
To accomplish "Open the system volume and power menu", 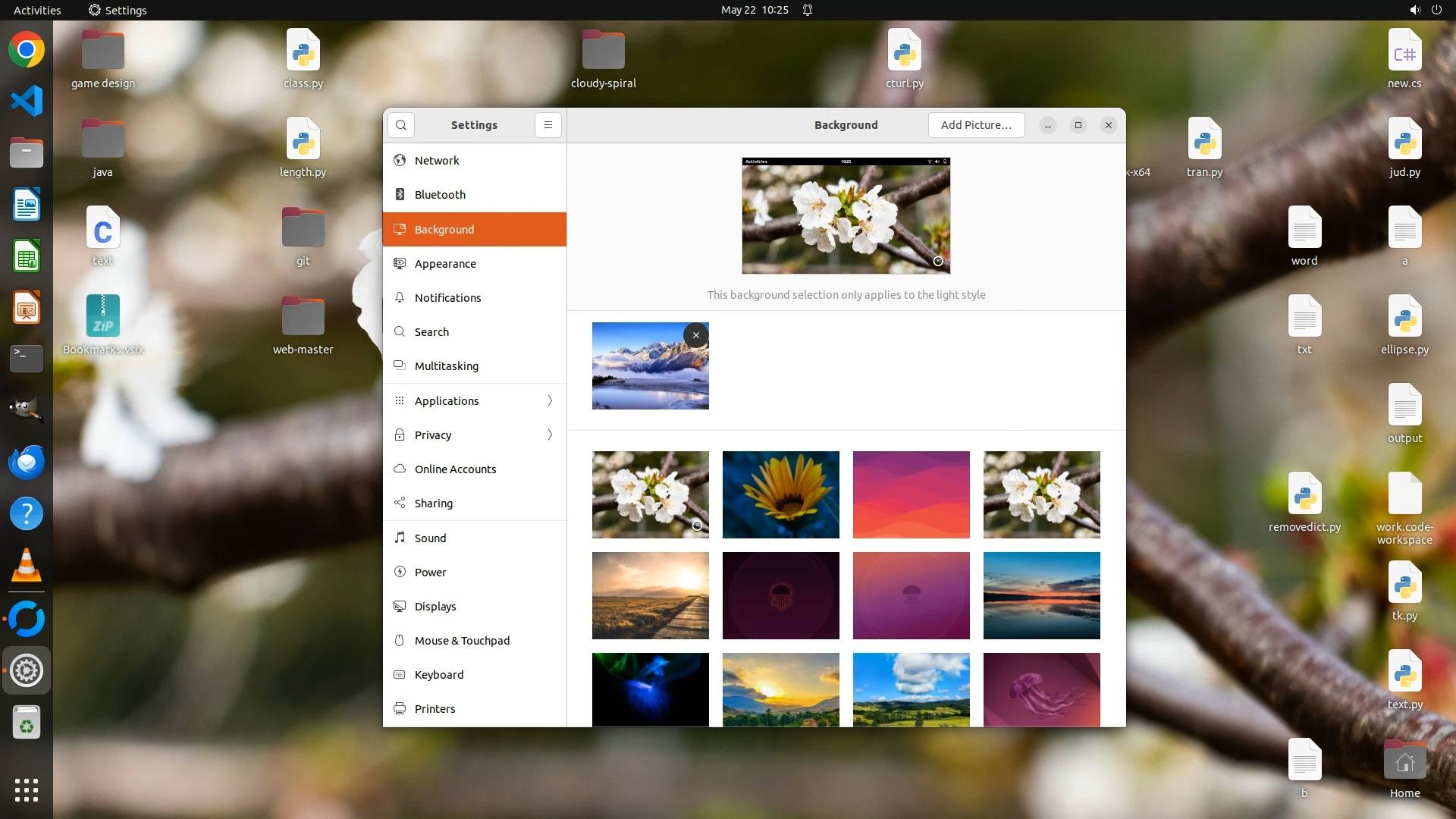I will click(x=1425, y=10).
